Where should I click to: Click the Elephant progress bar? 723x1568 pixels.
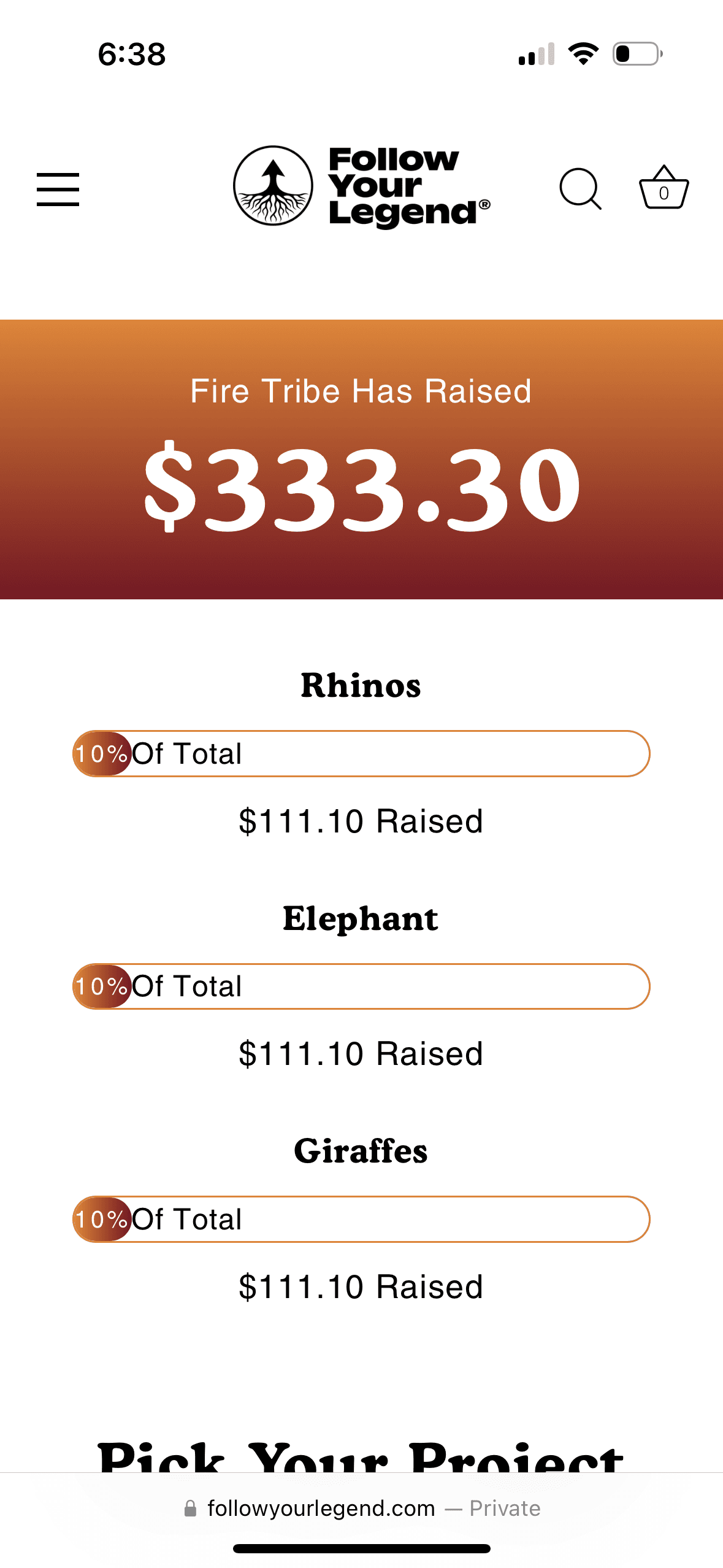[x=361, y=986]
